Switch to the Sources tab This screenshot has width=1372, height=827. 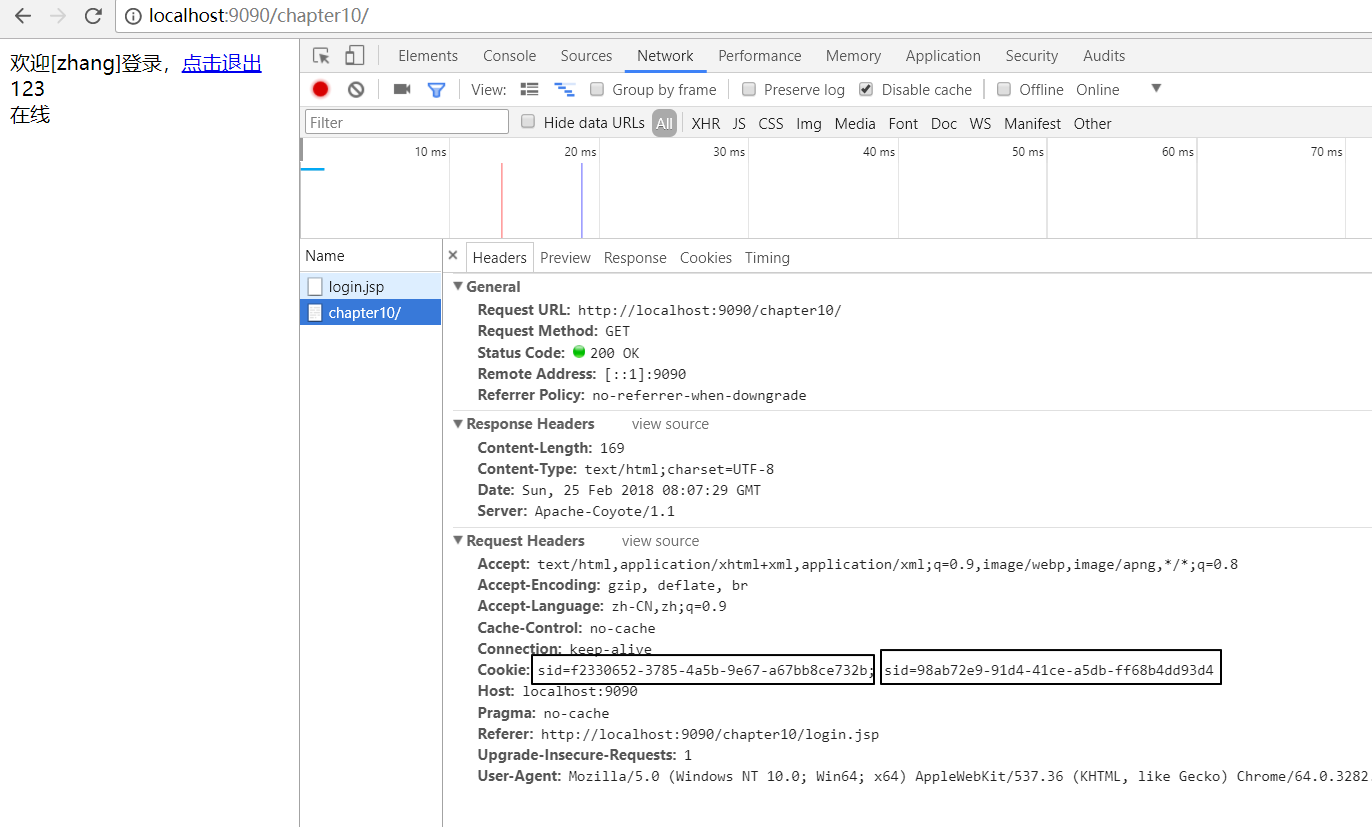586,56
